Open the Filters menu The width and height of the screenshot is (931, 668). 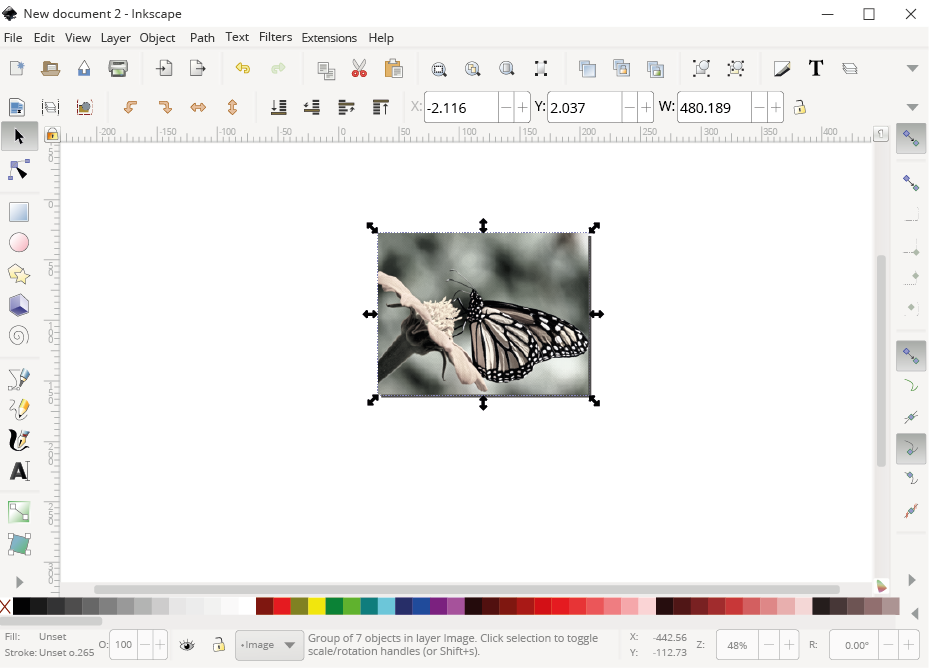tap(275, 37)
